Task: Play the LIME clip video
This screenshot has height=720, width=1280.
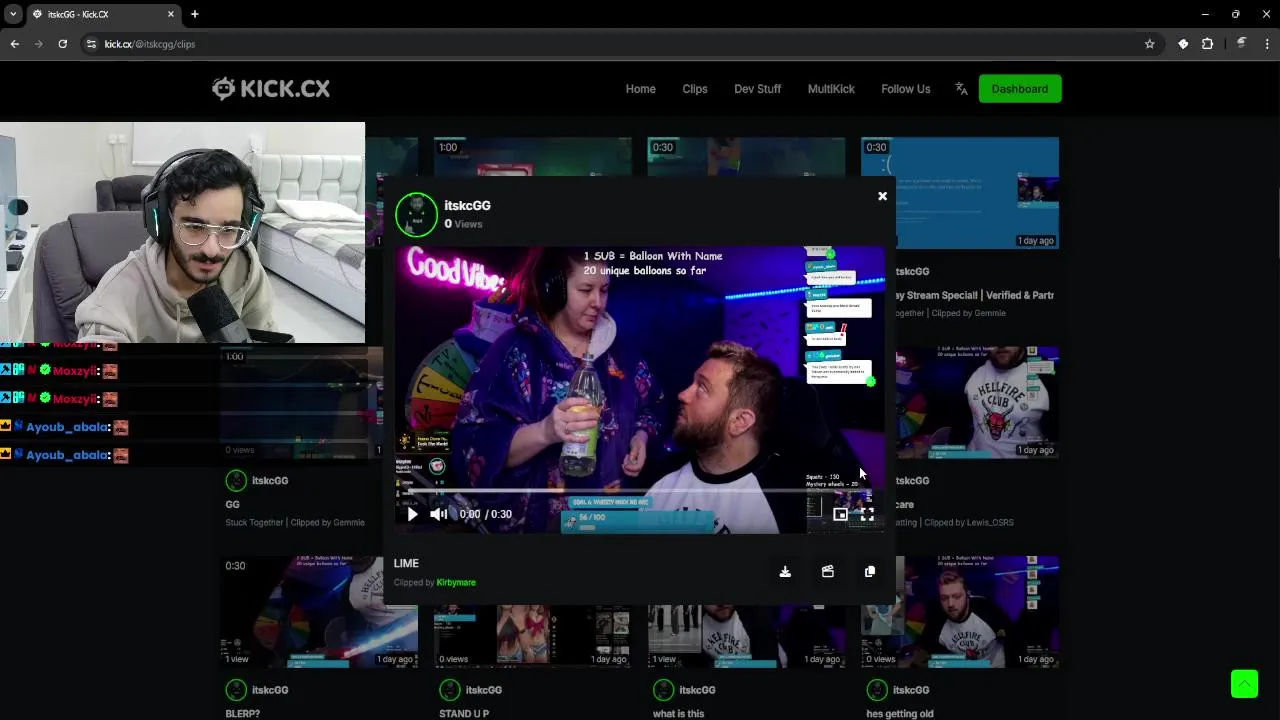Action: (x=412, y=514)
